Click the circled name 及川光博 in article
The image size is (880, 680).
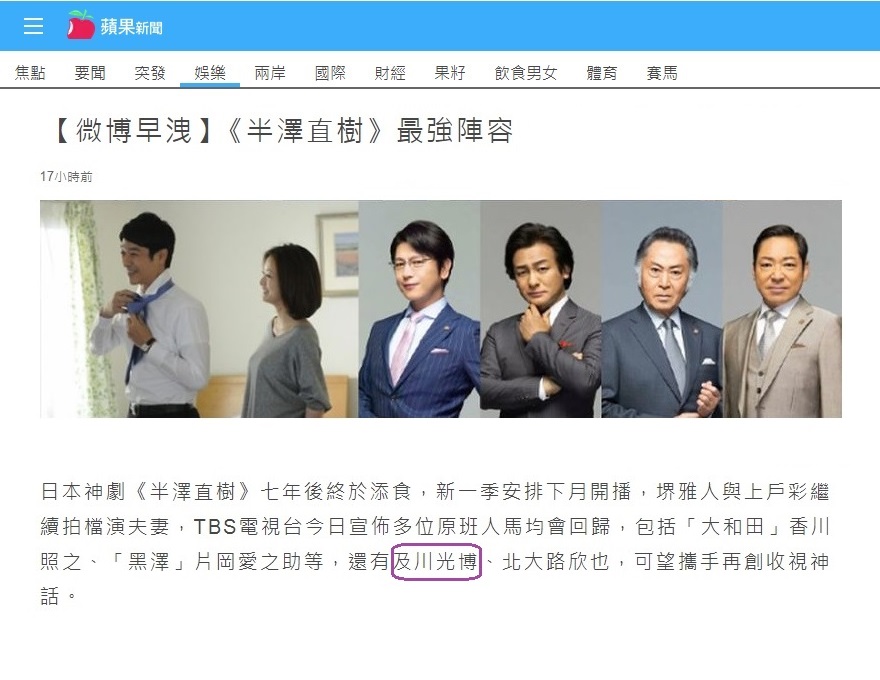tap(436, 562)
